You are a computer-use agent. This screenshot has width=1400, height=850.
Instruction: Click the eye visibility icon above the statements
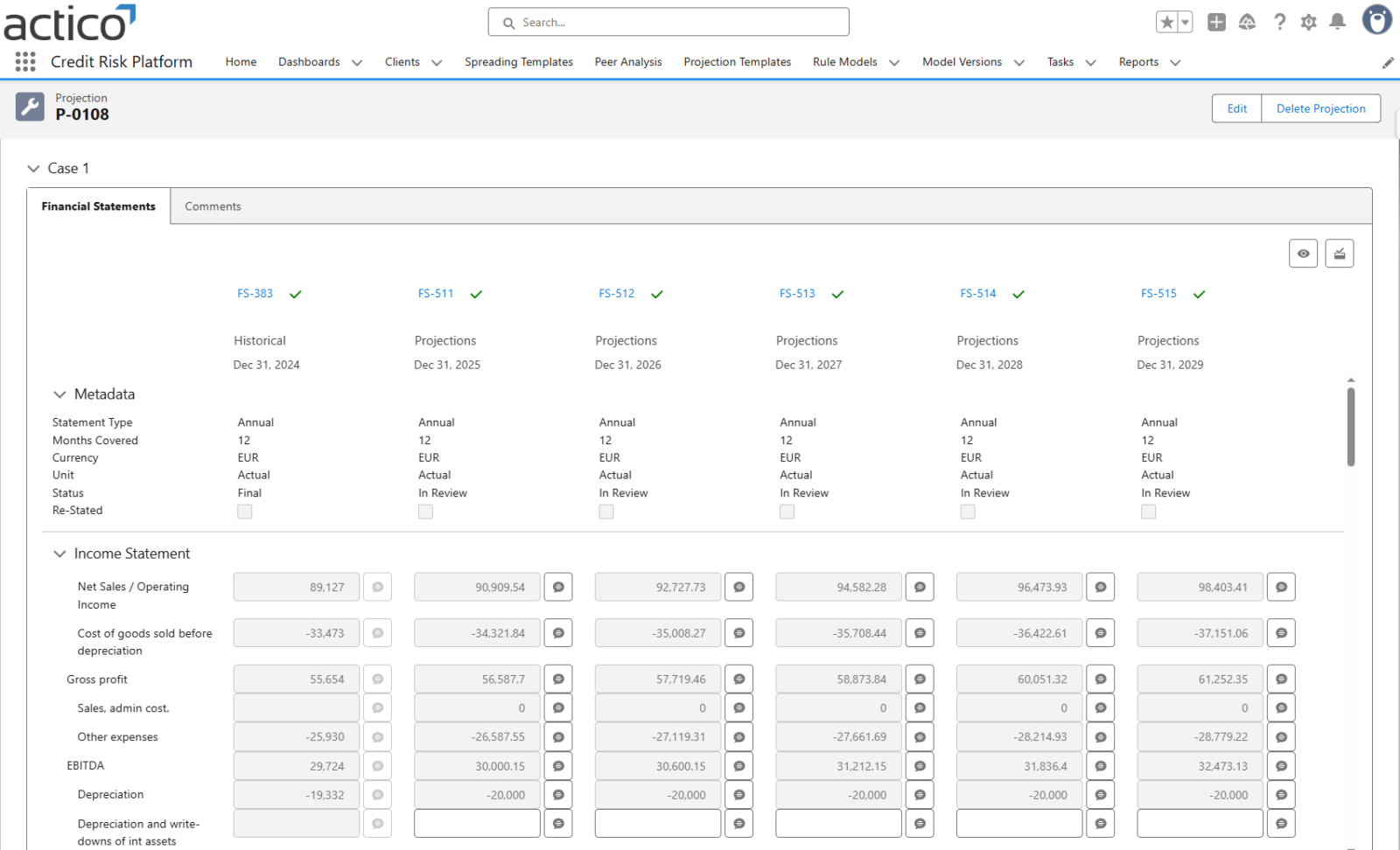pyautogui.click(x=1303, y=253)
